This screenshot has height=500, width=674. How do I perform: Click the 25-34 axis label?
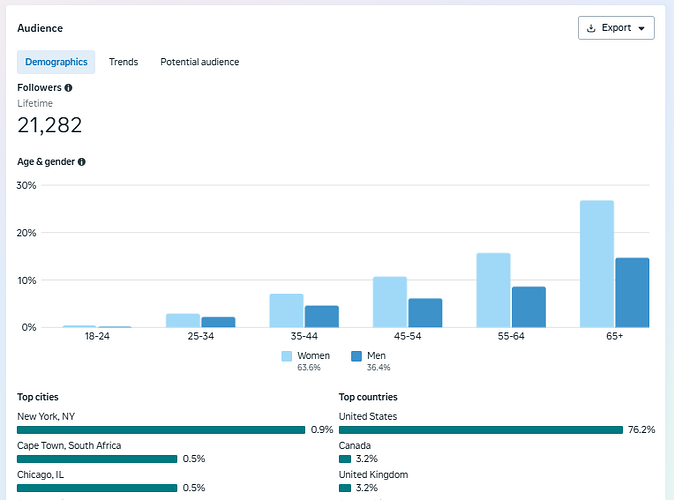pos(200,336)
